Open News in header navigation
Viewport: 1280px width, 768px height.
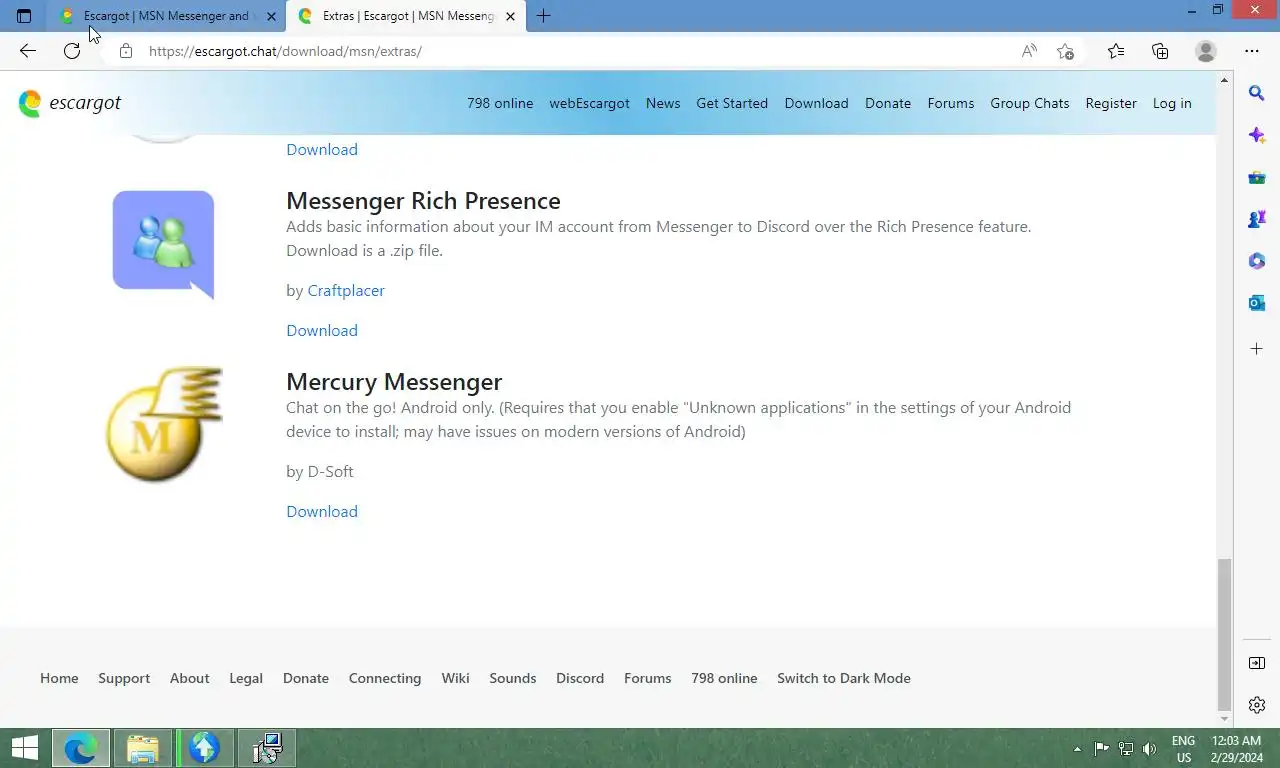click(663, 103)
